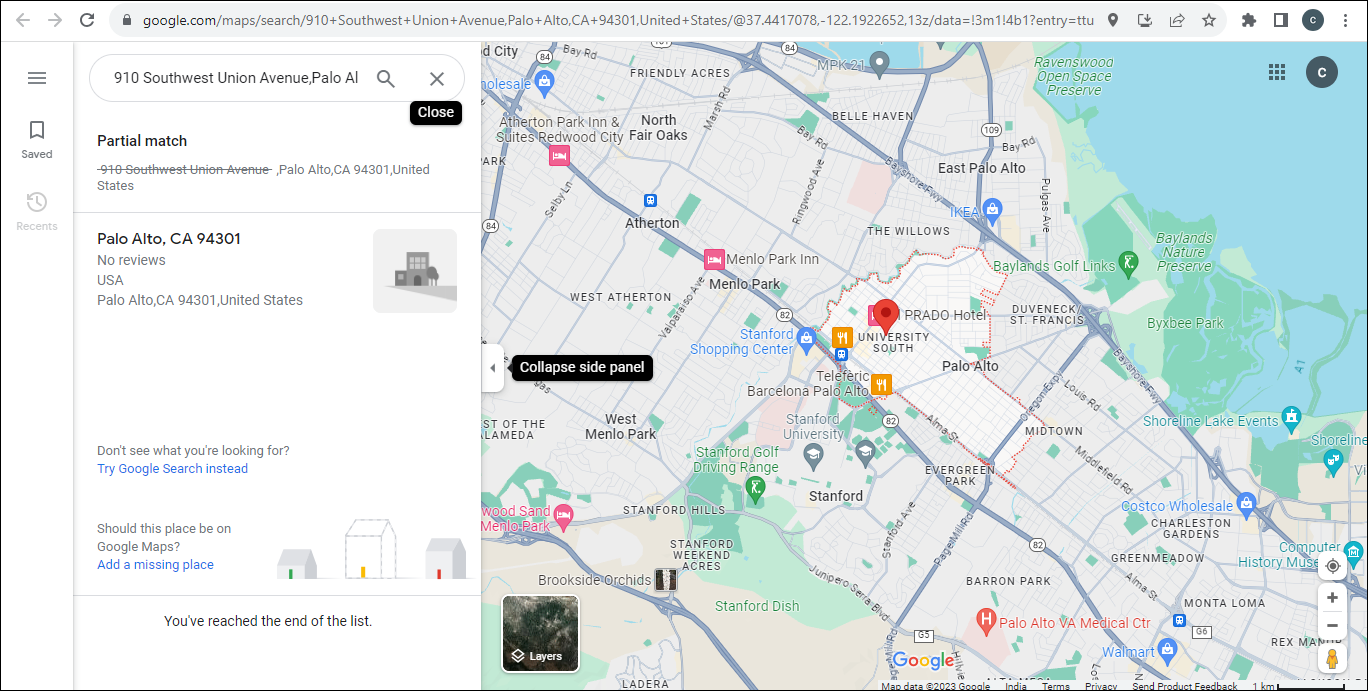Image resolution: width=1368 pixels, height=691 pixels.
Task: Select the MPK 21 pin
Action: pos(880,64)
